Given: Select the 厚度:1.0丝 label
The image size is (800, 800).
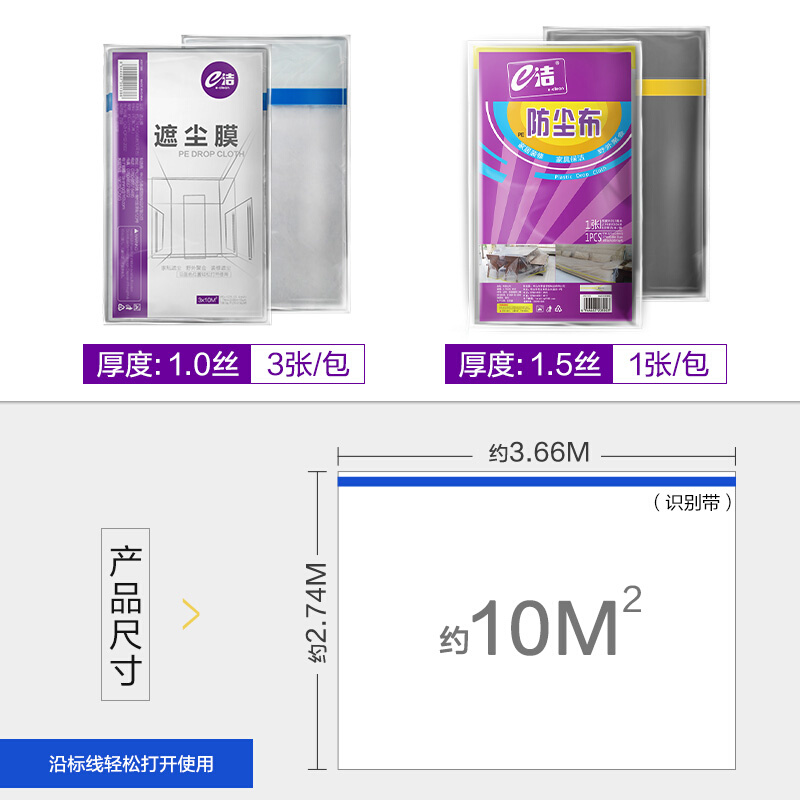Looking at the screenshot, I should pos(167,364).
